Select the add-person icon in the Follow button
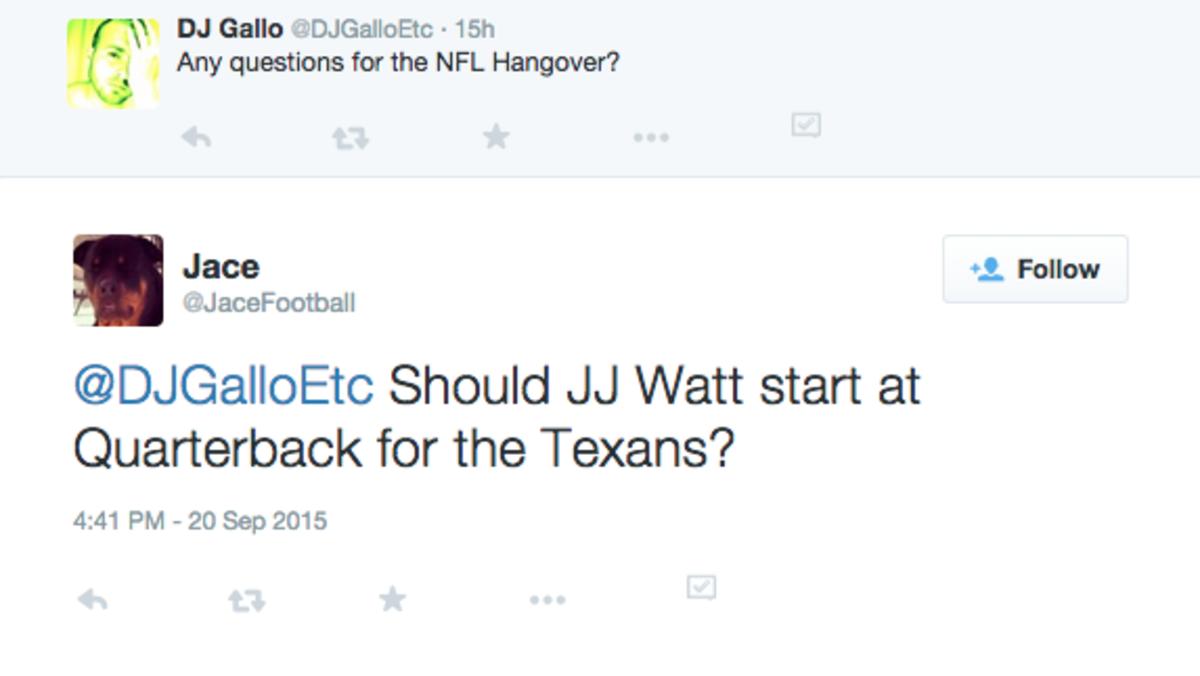The height and width of the screenshot is (676, 1200). pos(987,268)
